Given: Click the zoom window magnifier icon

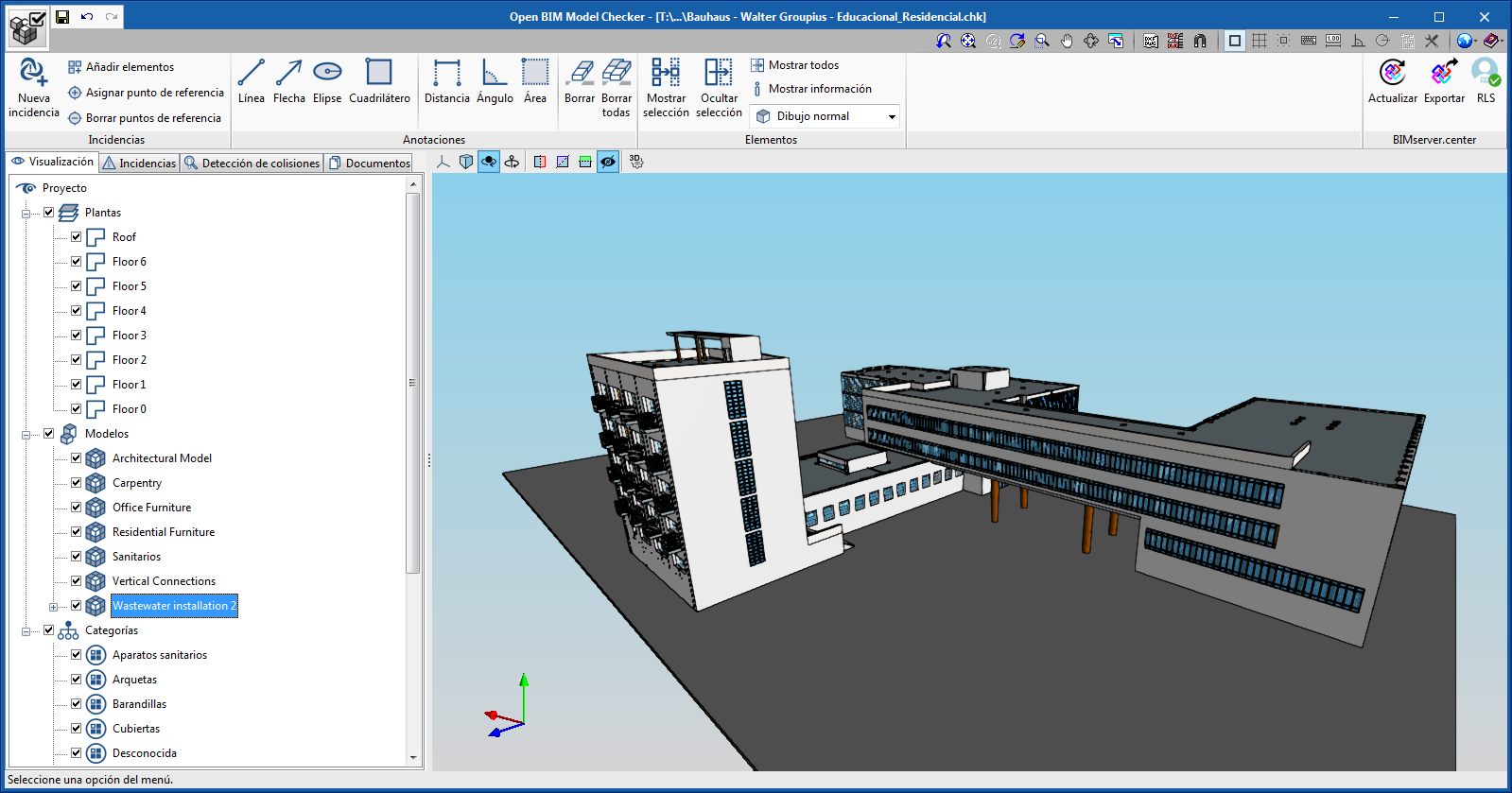Looking at the screenshot, I should 1042,41.
